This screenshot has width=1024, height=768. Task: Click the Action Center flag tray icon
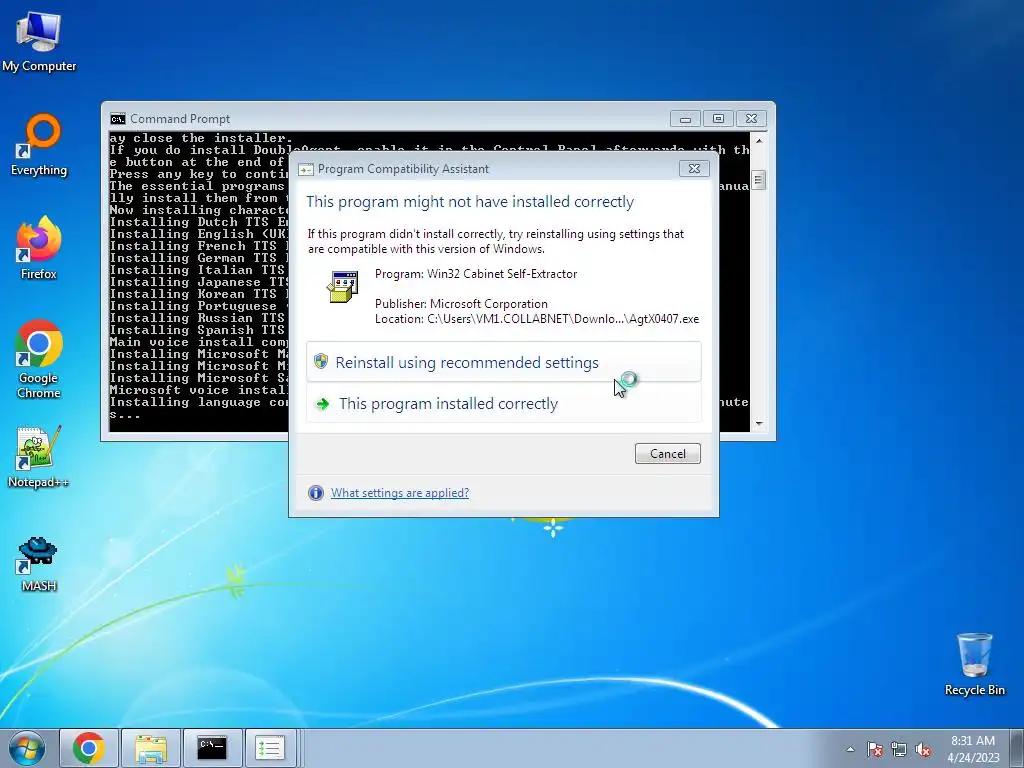click(x=875, y=750)
